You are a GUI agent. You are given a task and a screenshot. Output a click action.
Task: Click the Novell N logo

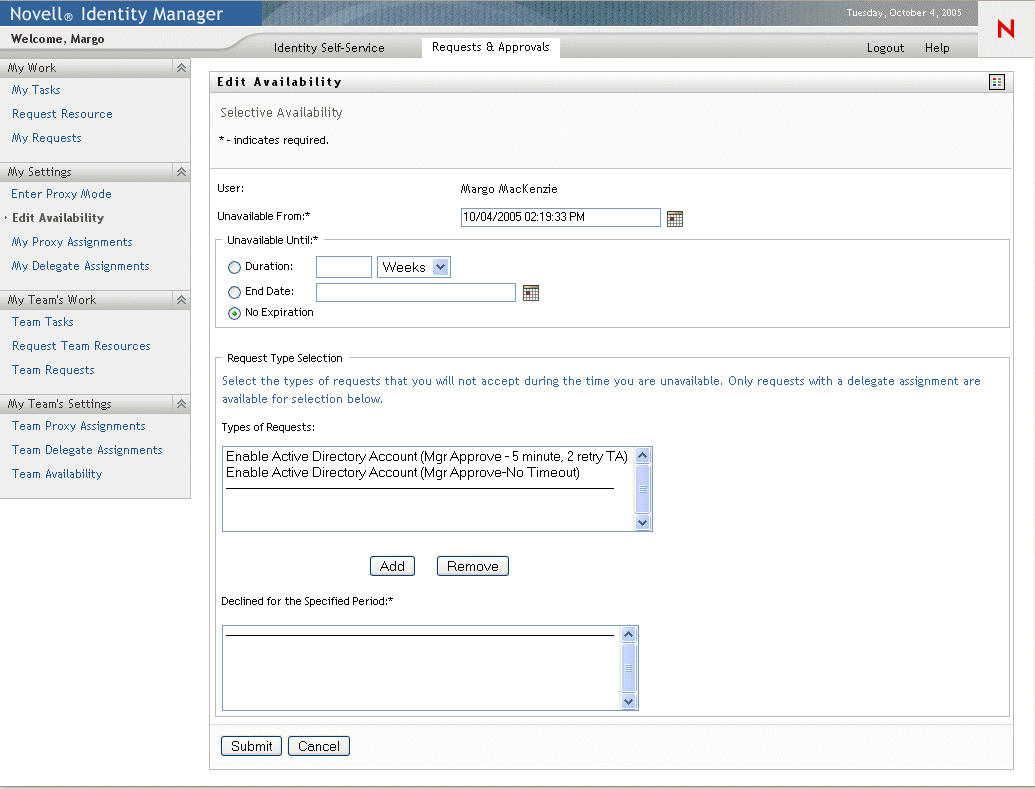point(1005,28)
